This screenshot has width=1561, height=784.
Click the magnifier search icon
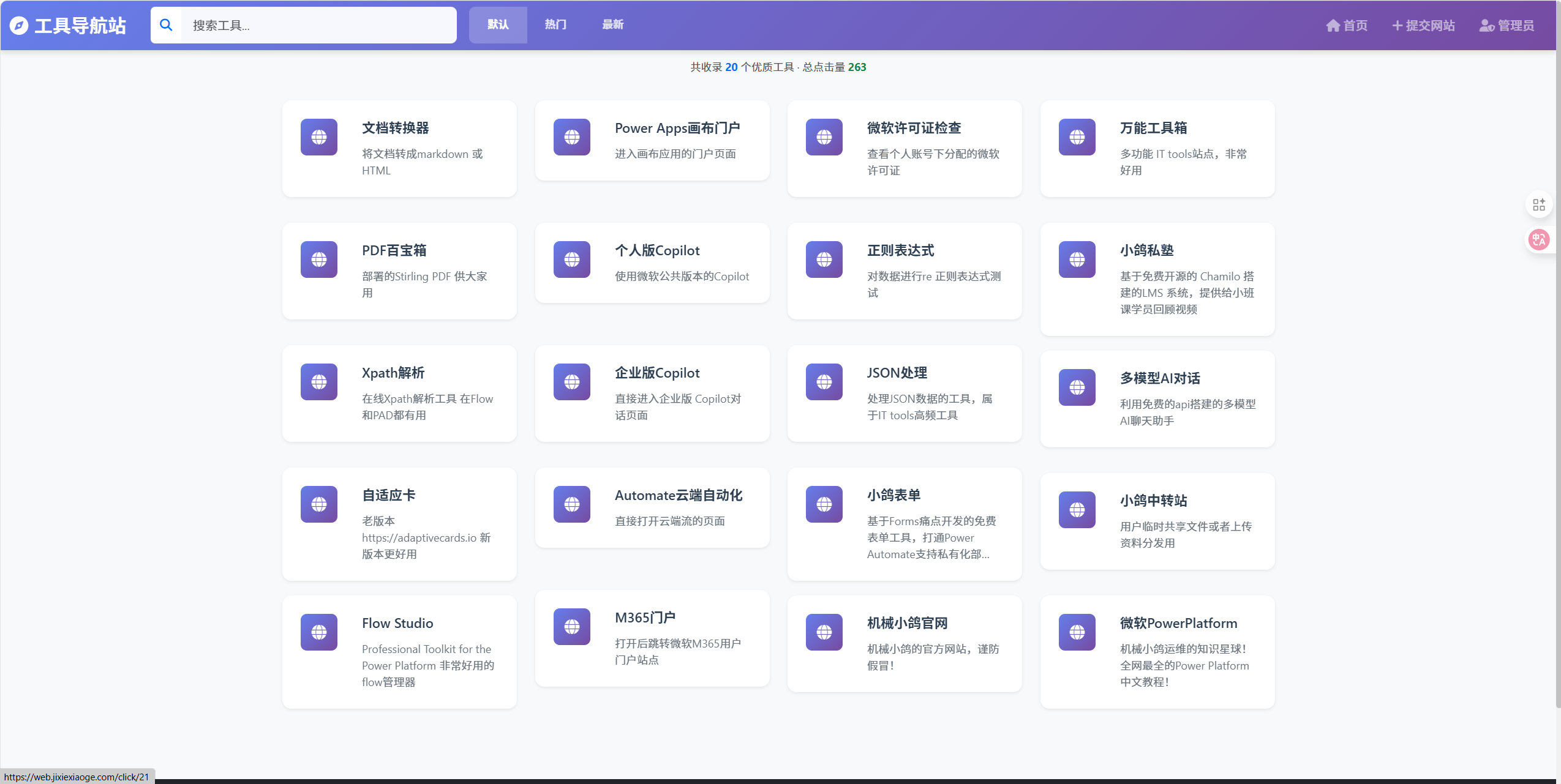point(166,25)
